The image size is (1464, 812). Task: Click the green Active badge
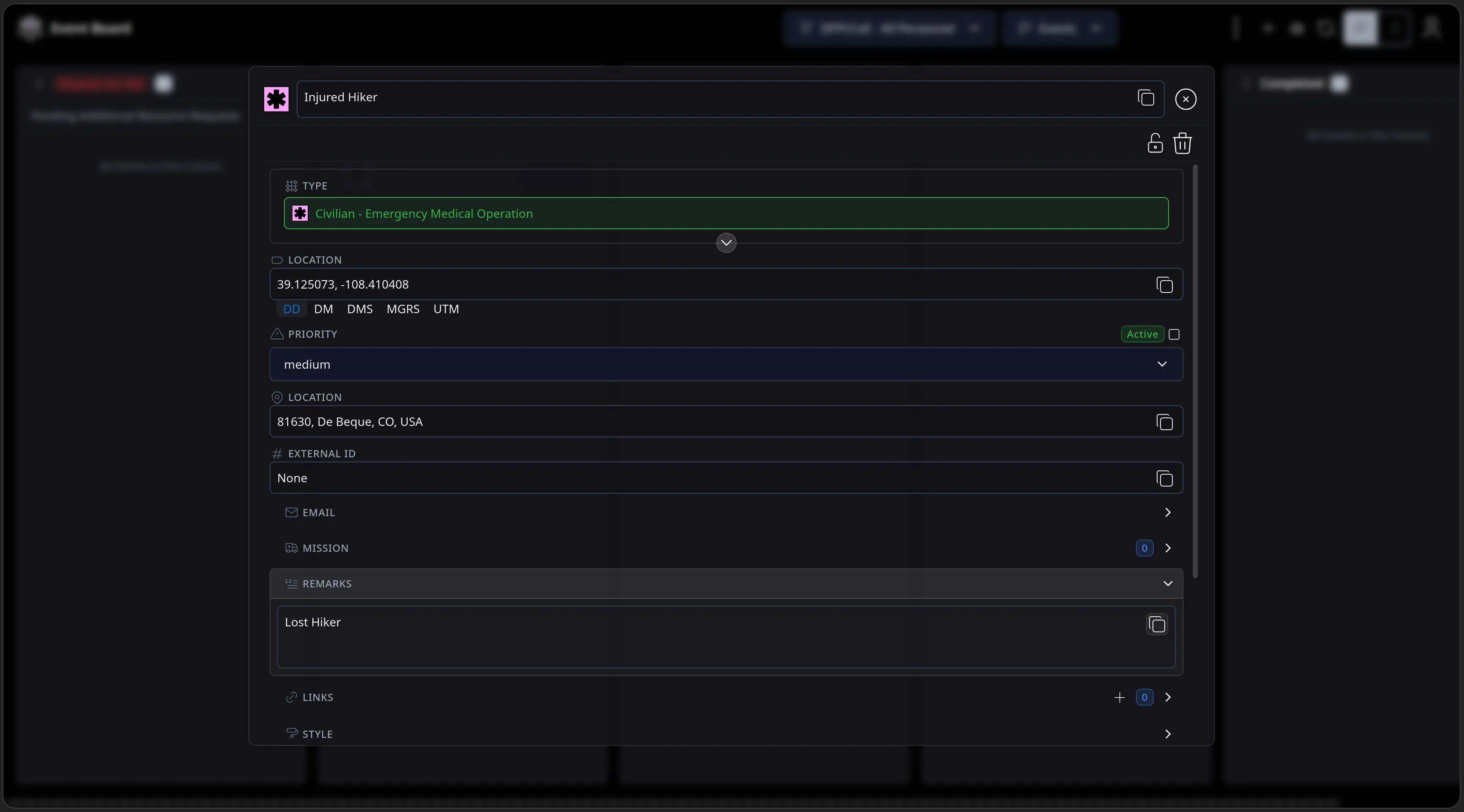1142,334
